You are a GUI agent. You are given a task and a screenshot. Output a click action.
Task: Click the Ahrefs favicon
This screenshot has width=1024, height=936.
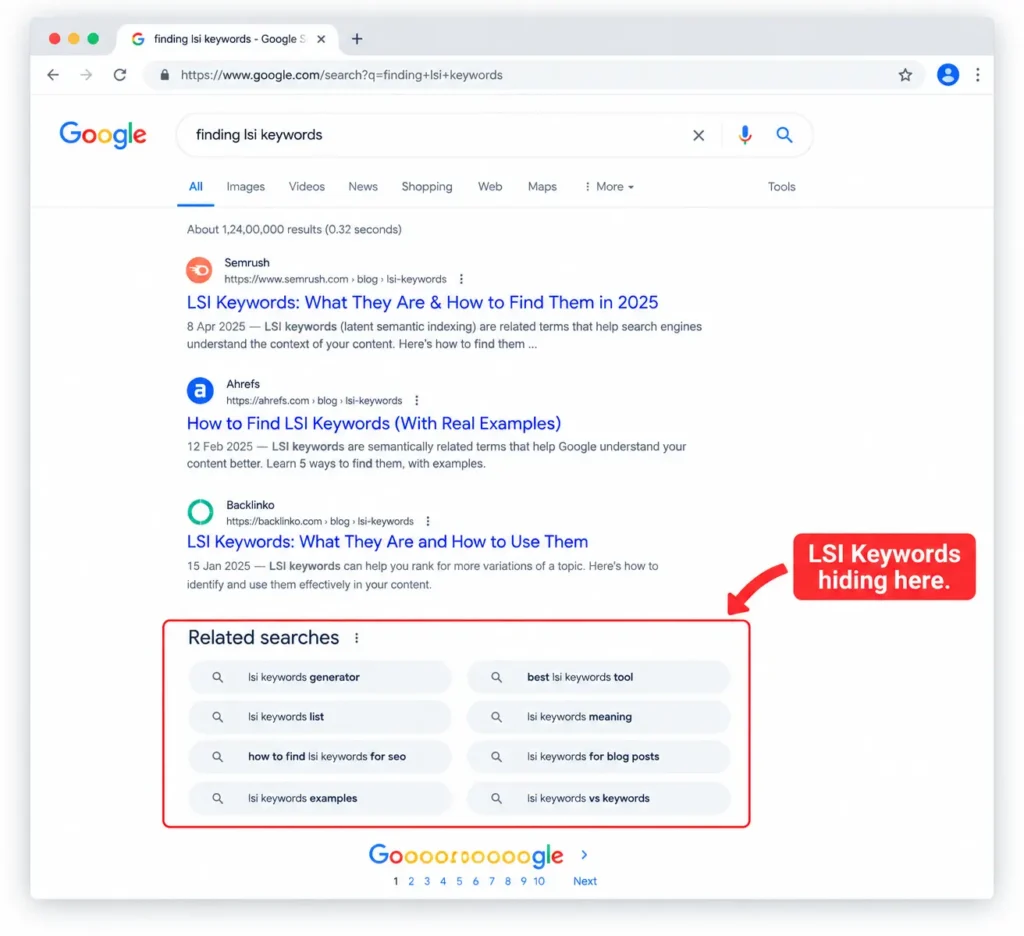coord(200,391)
